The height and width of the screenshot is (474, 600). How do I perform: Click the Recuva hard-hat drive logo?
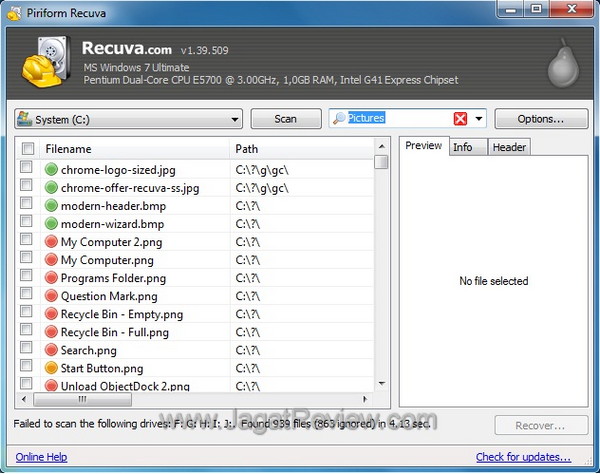click(46, 62)
